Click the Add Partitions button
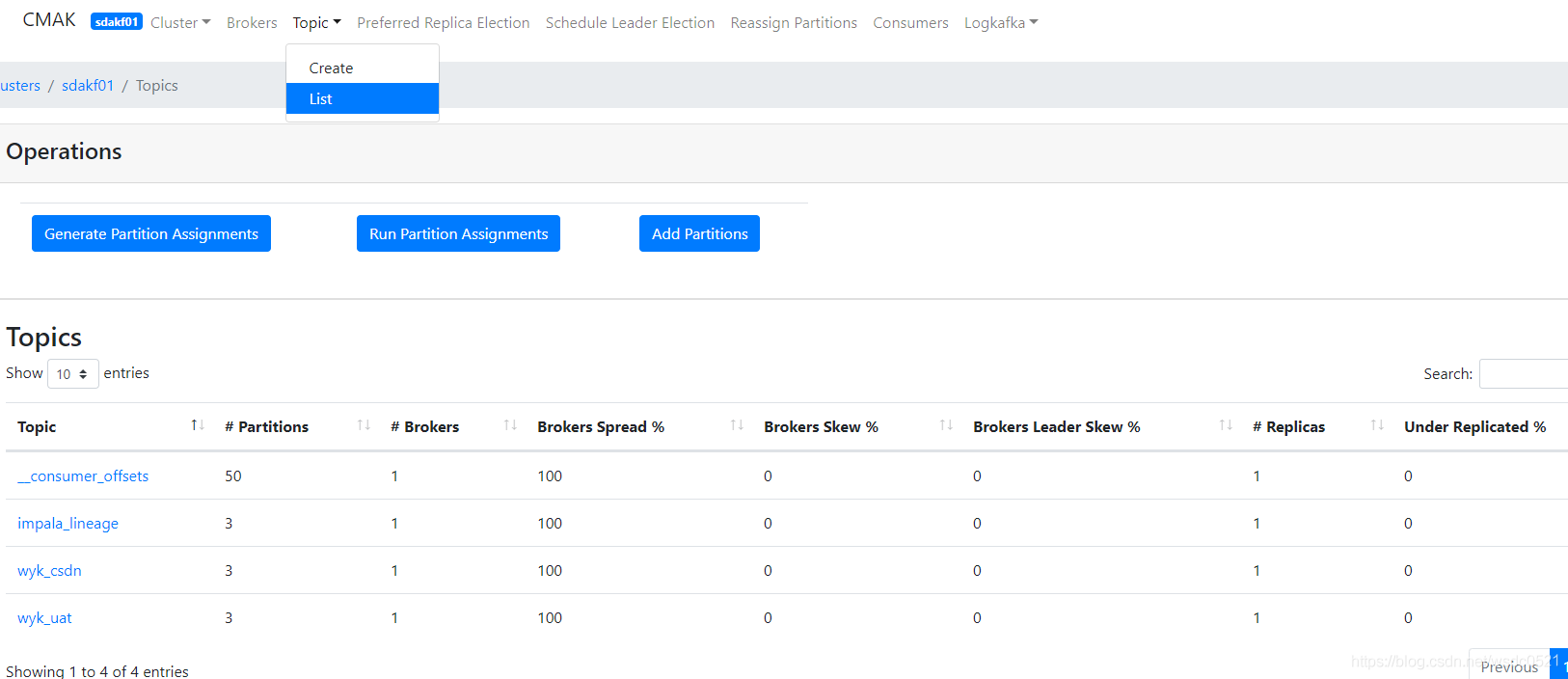The height and width of the screenshot is (679, 1568). point(699,233)
